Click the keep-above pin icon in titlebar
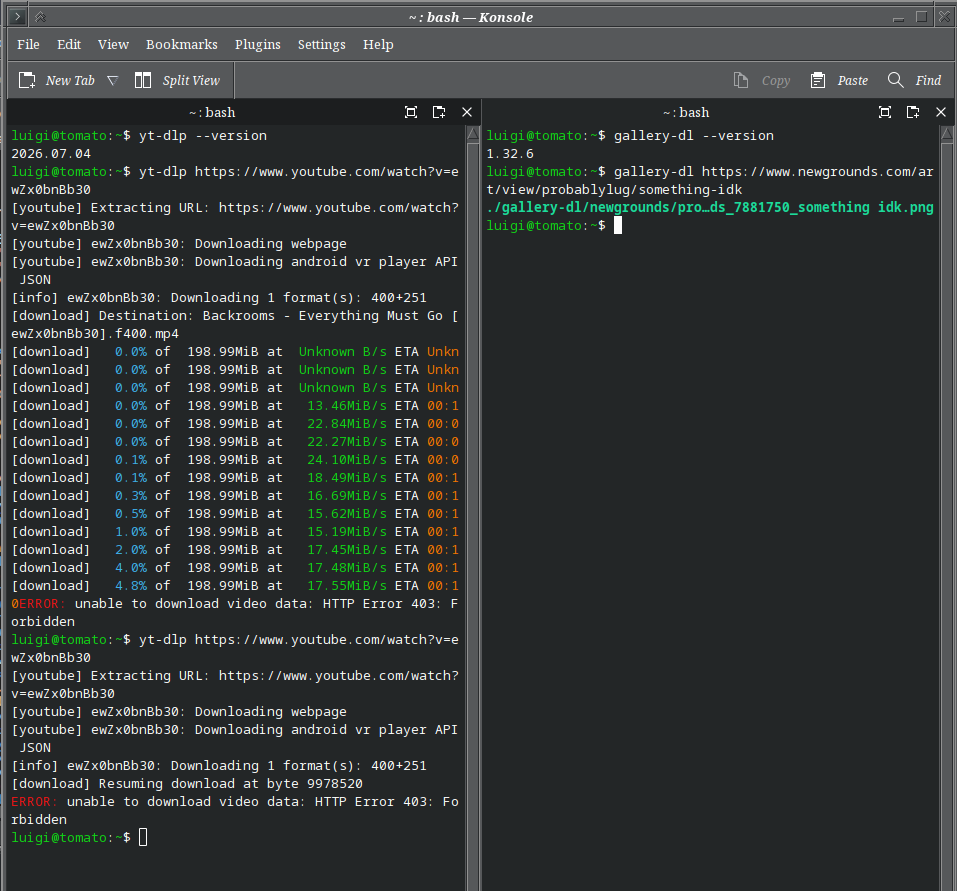Viewport: 957px width, 891px height. (x=40, y=17)
